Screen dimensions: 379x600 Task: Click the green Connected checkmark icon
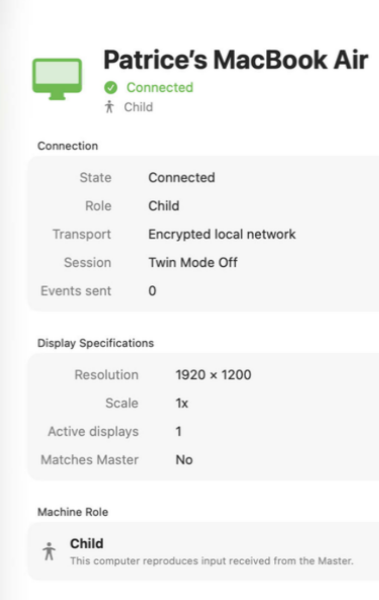111,88
